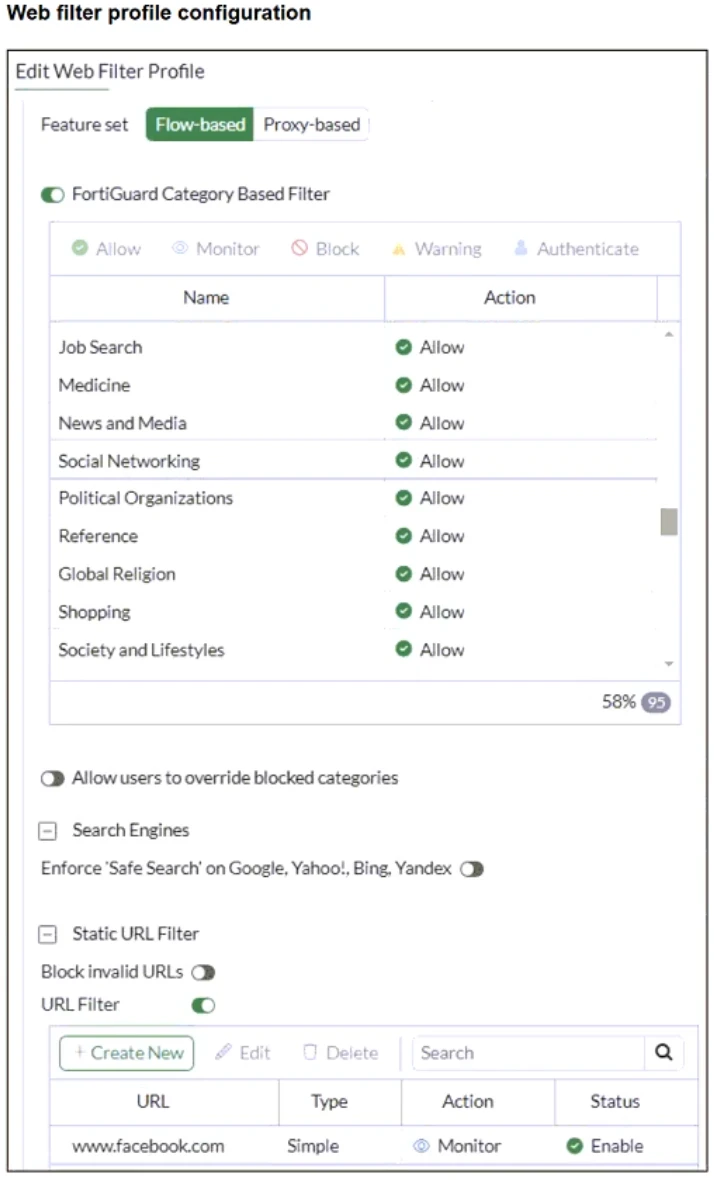Viewport: 714px width, 1180px height.
Task: Click the Allow action icon in filter toolbar
Action: [x=80, y=249]
